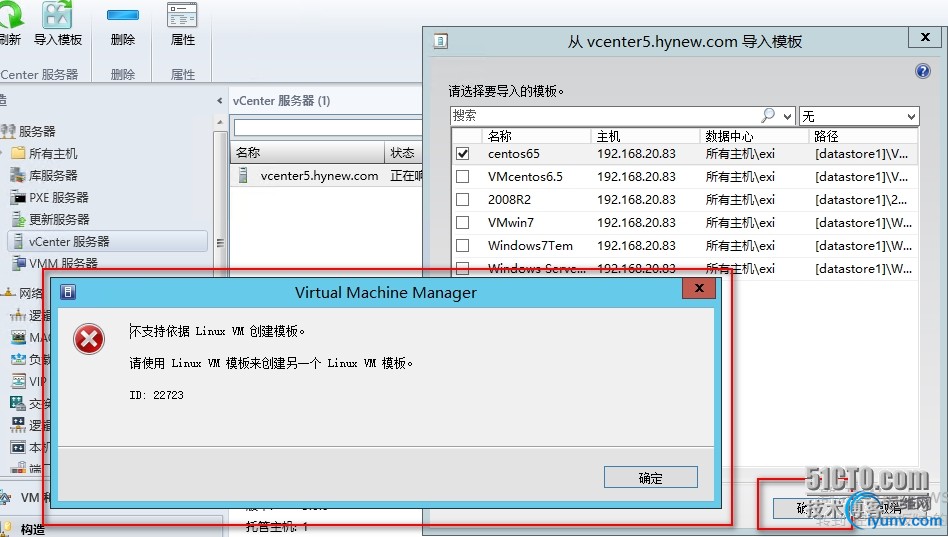
Task: Click the Import Template ribbon icon
Action: (x=57, y=15)
